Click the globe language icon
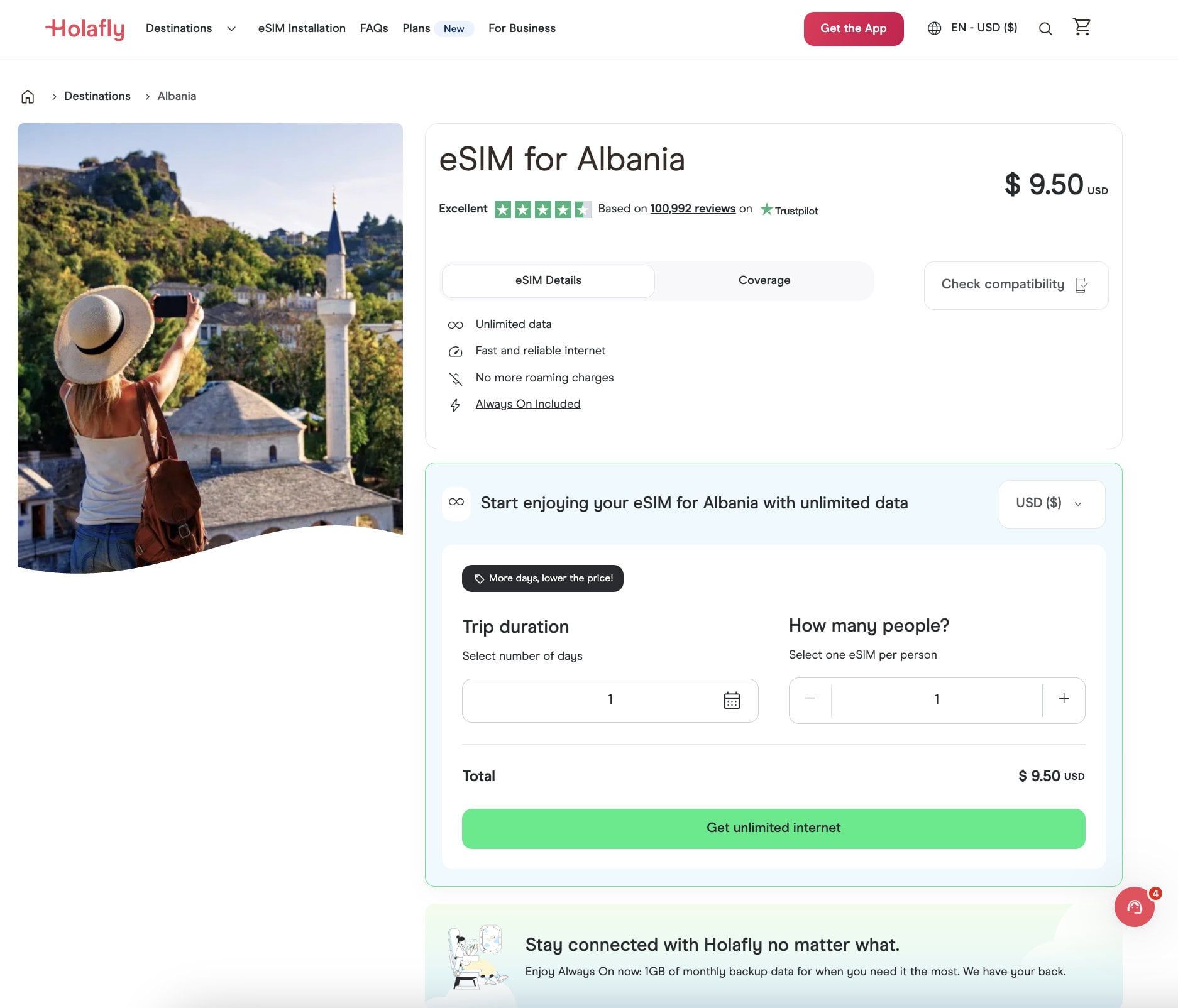This screenshot has height=1008, width=1178. point(935,28)
